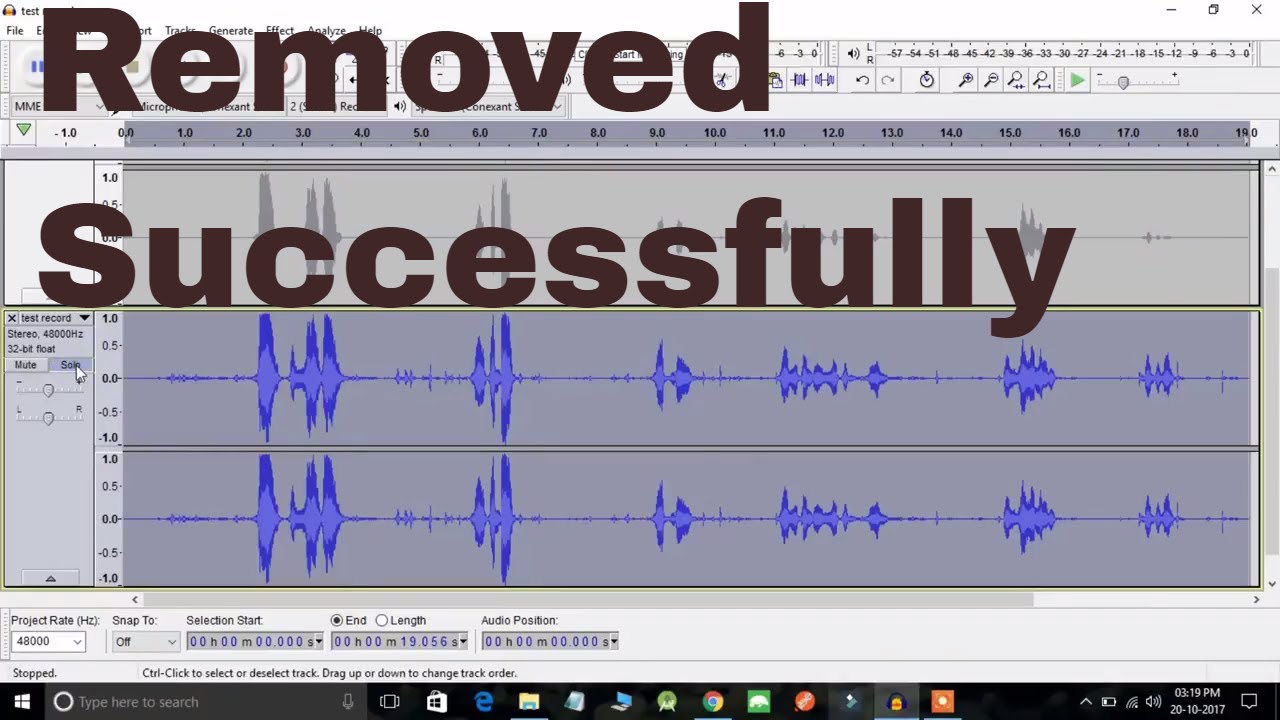The width and height of the screenshot is (1280, 720).
Task: Click the Silence audio icon
Action: 825,80
